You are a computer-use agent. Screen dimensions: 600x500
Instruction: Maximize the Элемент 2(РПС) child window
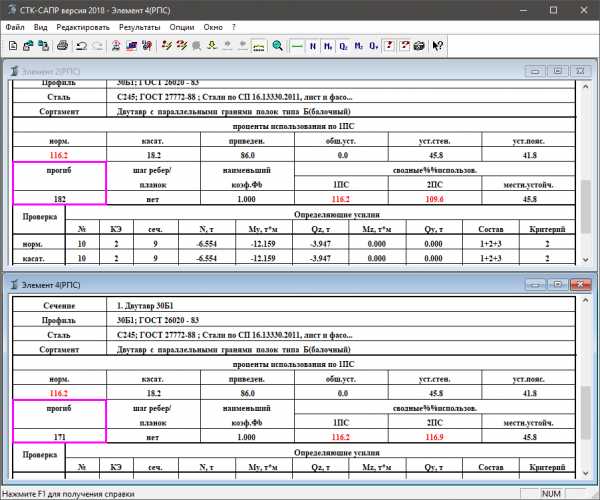coord(557,71)
